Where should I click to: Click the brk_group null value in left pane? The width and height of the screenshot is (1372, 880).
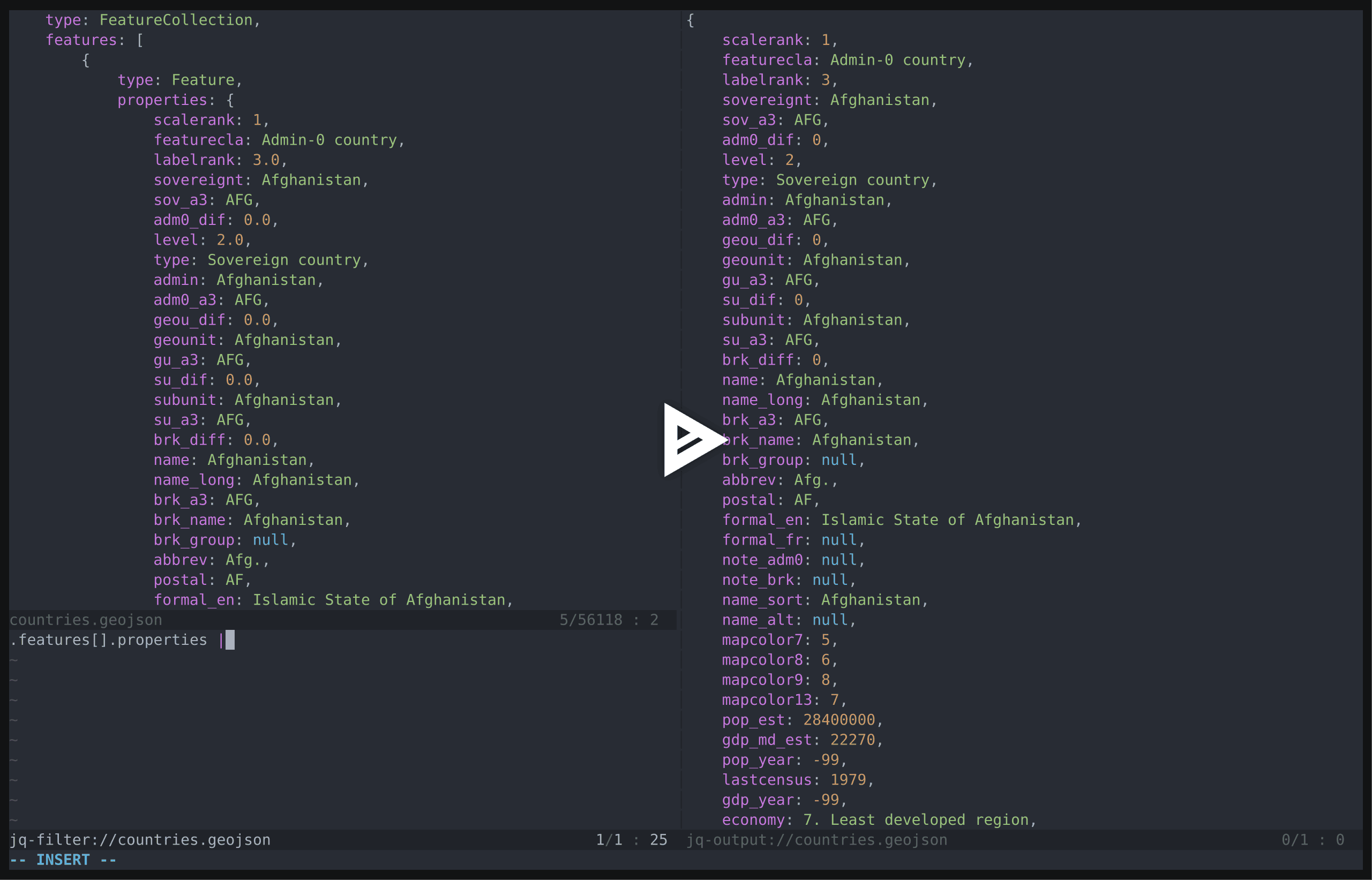[271, 540]
